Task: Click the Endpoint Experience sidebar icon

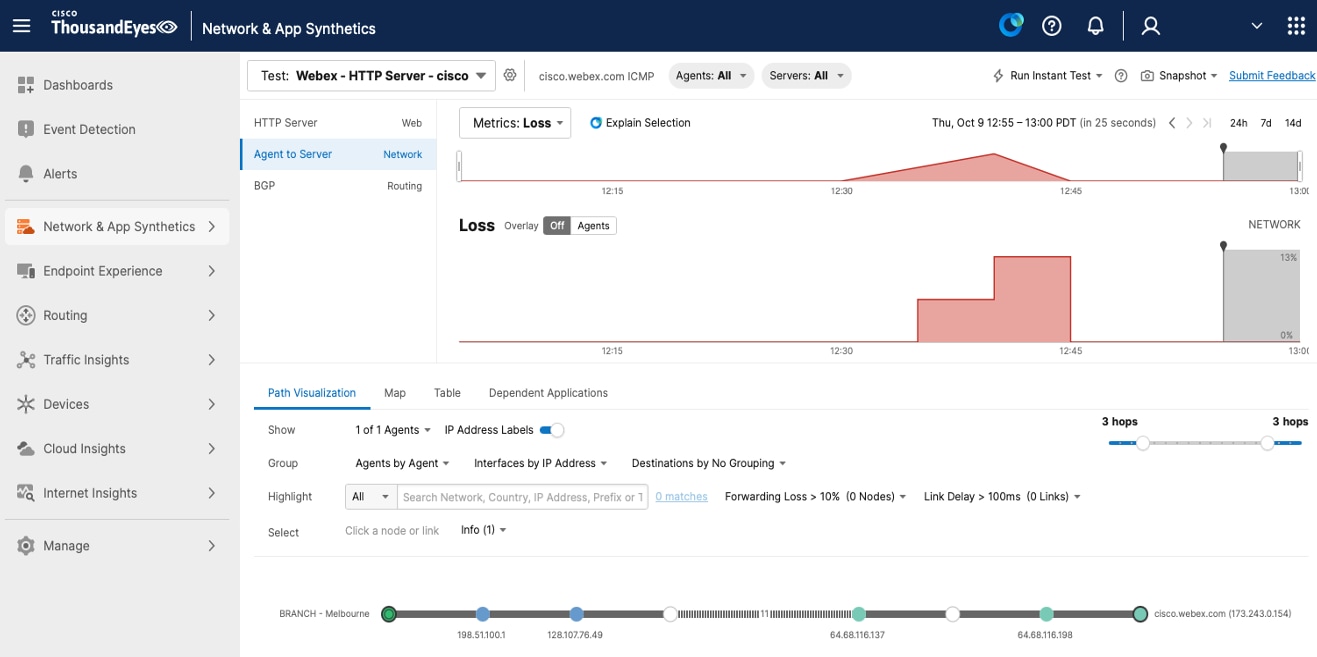Action: pos(26,271)
